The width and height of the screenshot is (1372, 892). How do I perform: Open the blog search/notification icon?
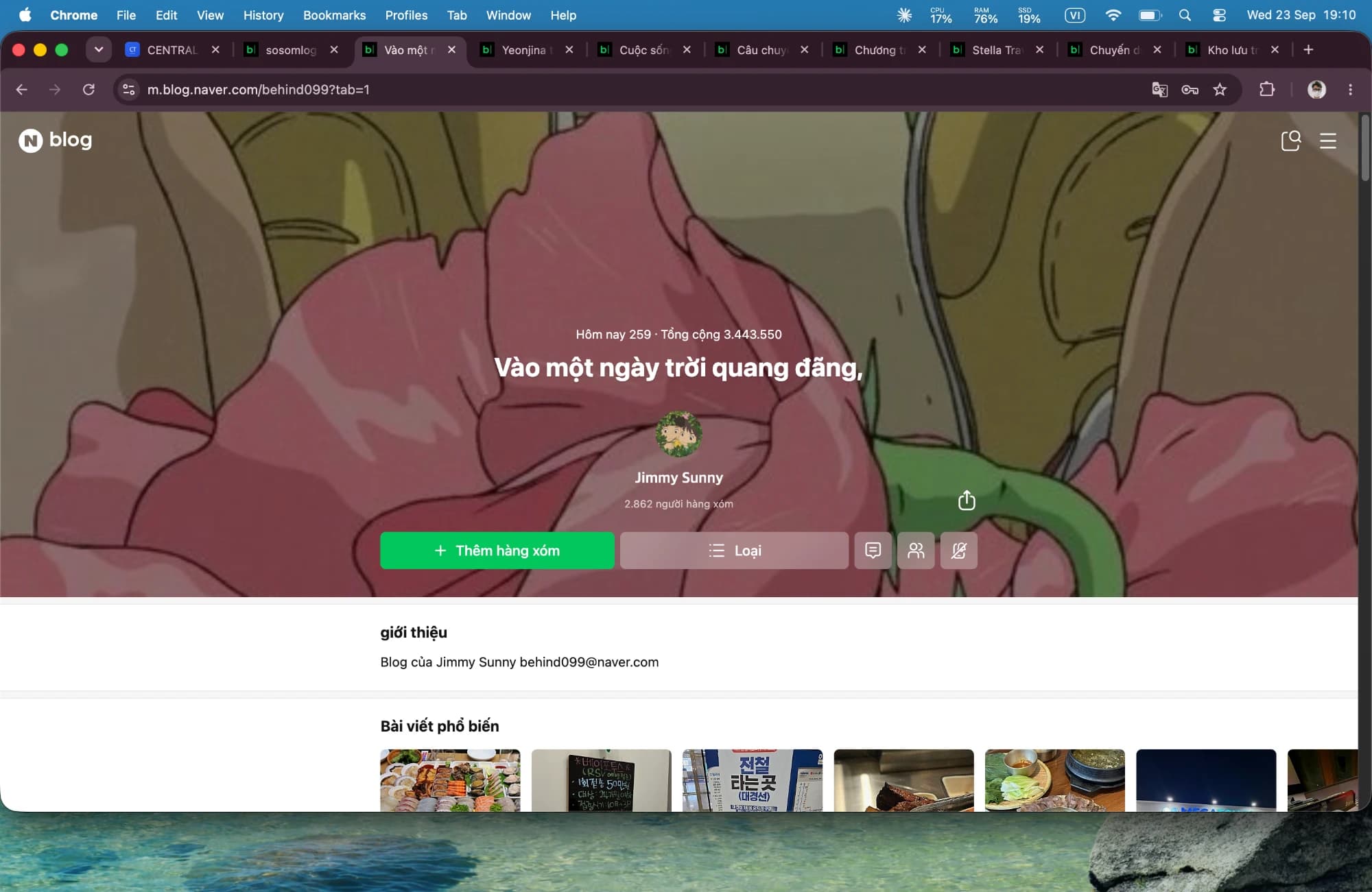[1290, 141]
